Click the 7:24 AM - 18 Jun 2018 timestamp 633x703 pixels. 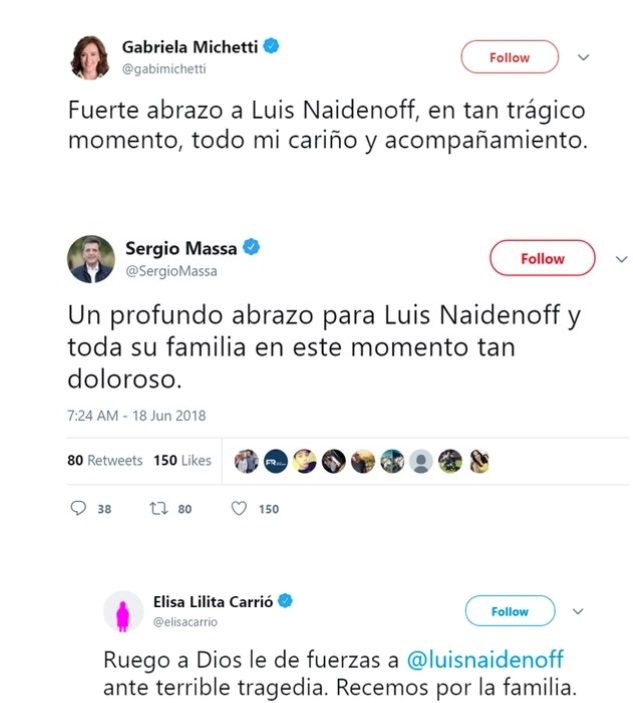tap(136, 415)
